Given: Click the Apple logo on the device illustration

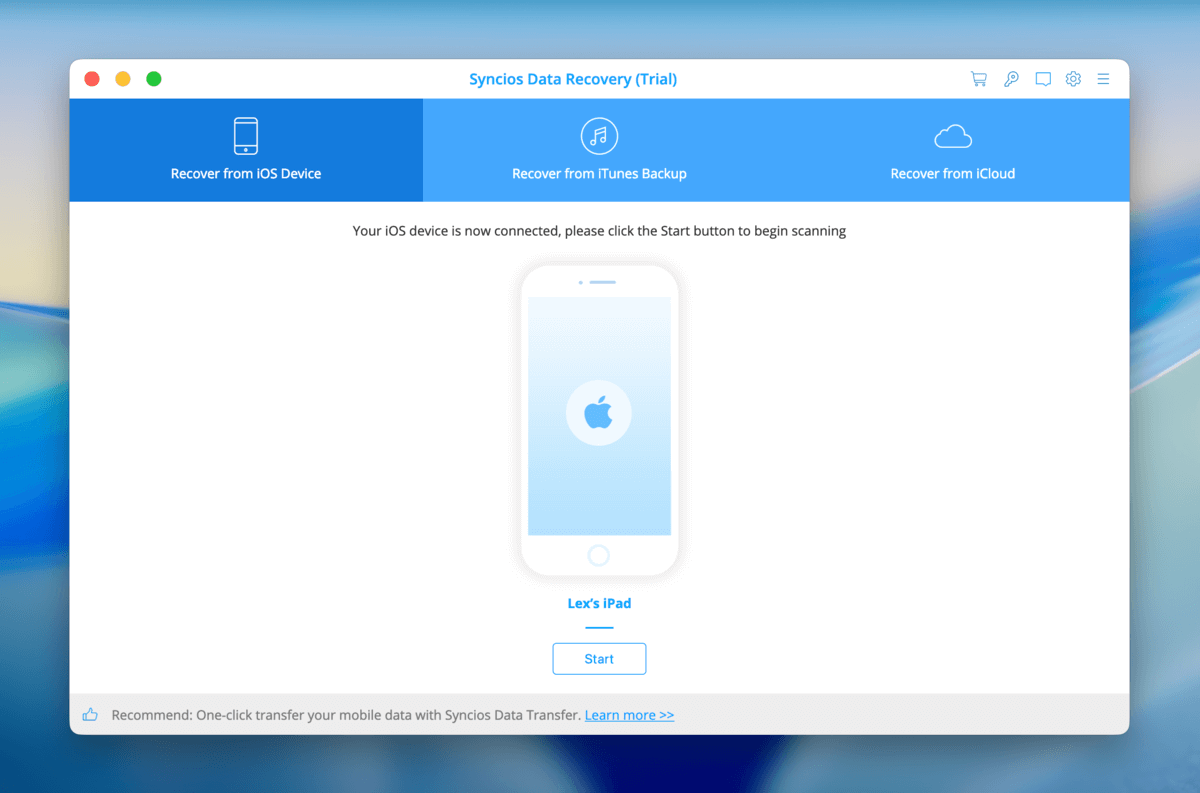Looking at the screenshot, I should [x=599, y=412].
